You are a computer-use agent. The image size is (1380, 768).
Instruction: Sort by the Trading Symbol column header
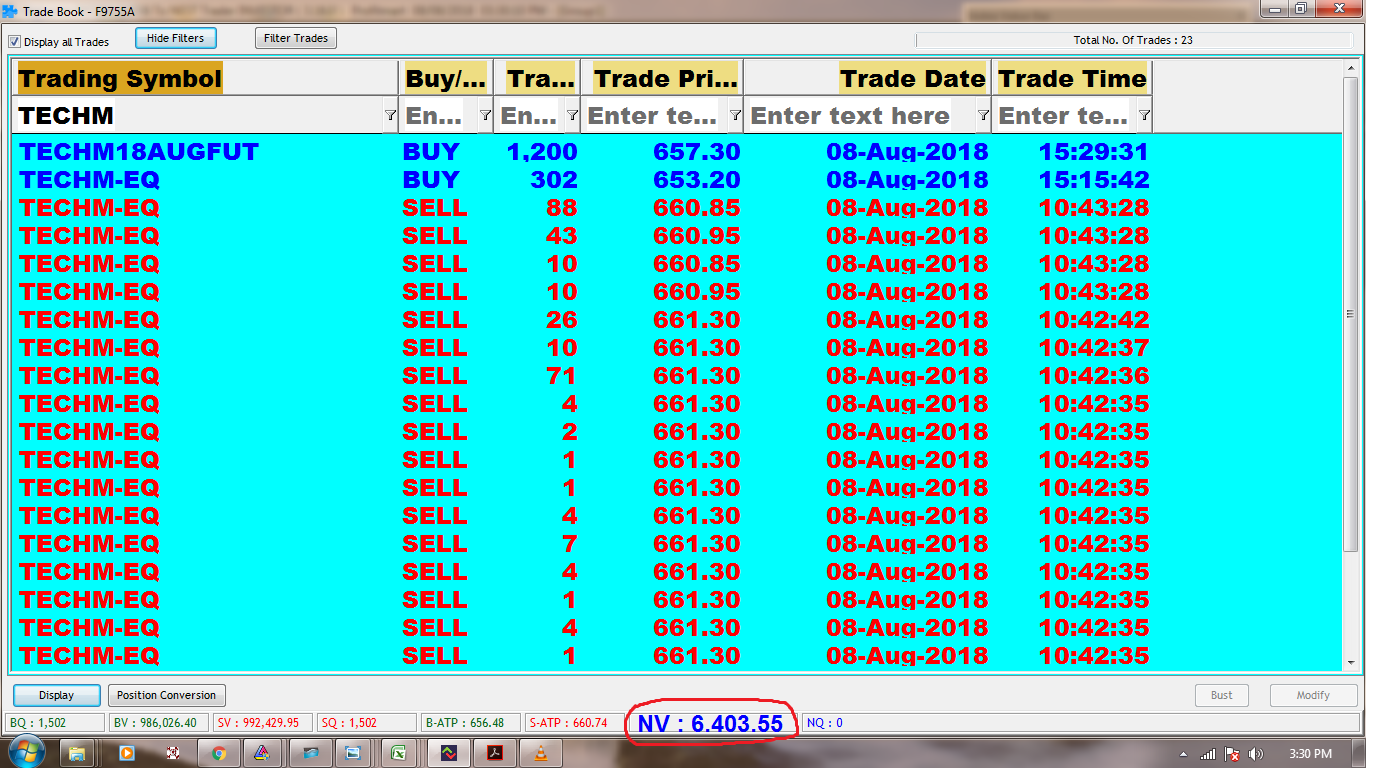click(x=205, y=78)
